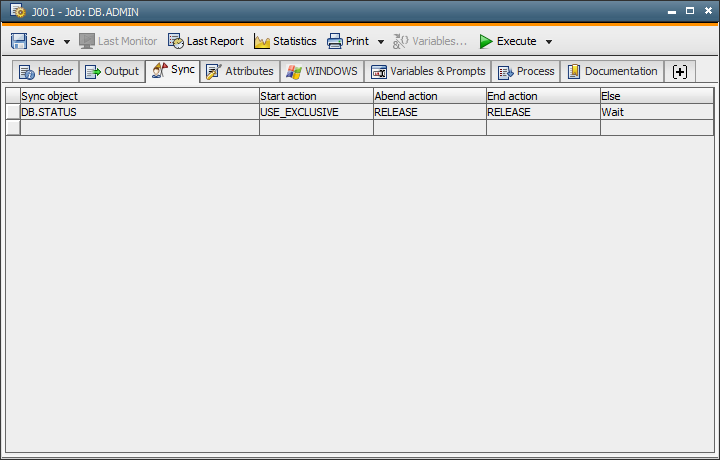Click the Start action column header
This screenshot has height=460, width=720.
pos(316,96)
